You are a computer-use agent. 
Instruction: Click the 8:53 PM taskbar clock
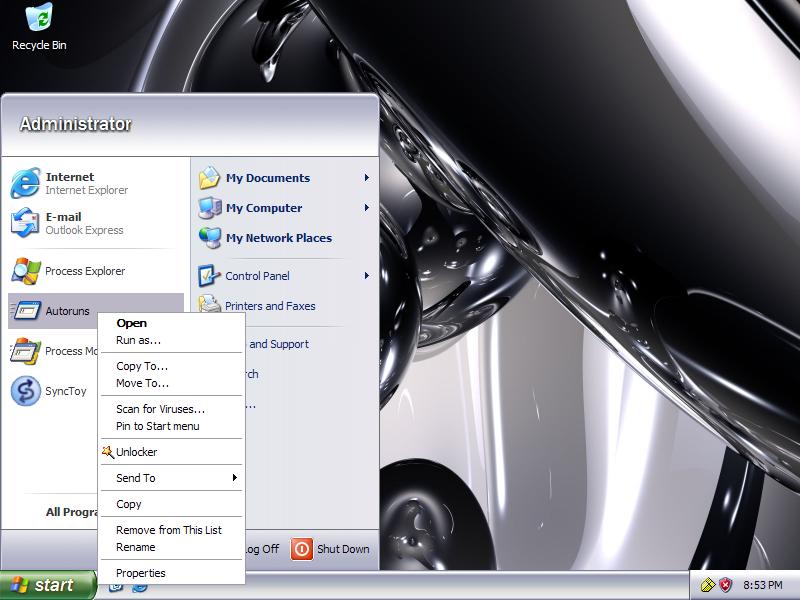click(x=762, y=585)
